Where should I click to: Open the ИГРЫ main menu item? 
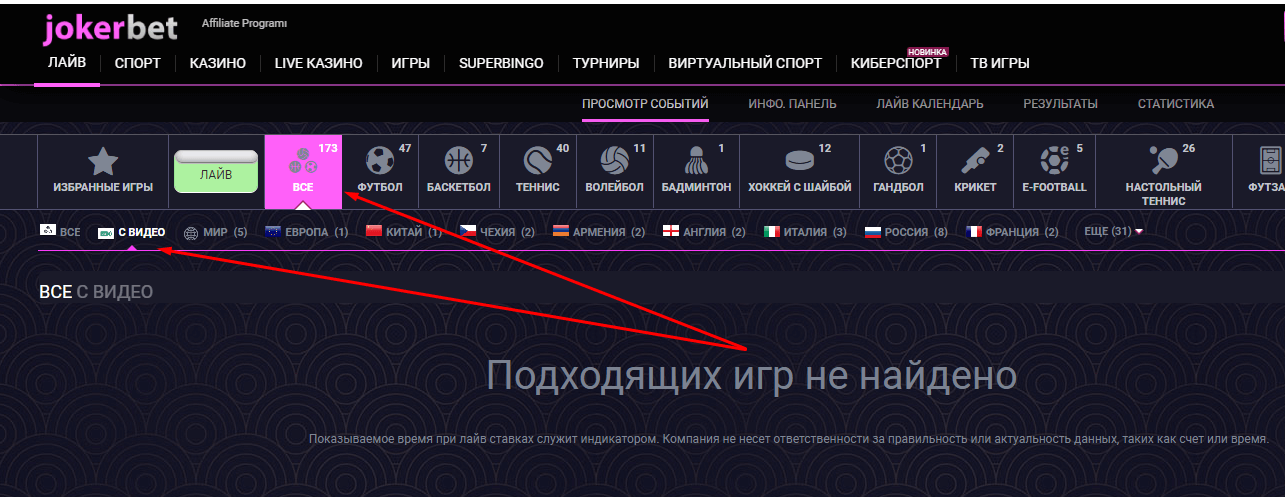(x=411, y=63)
